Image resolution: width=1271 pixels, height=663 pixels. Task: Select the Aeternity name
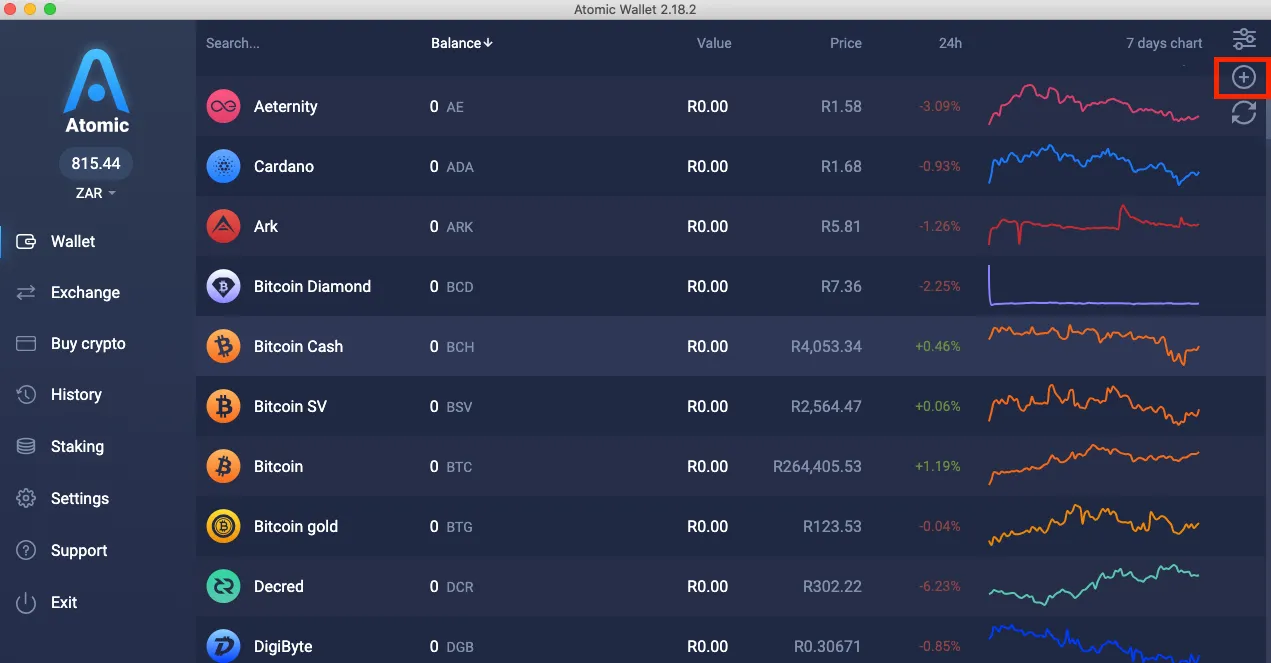(x=285, y=106)
